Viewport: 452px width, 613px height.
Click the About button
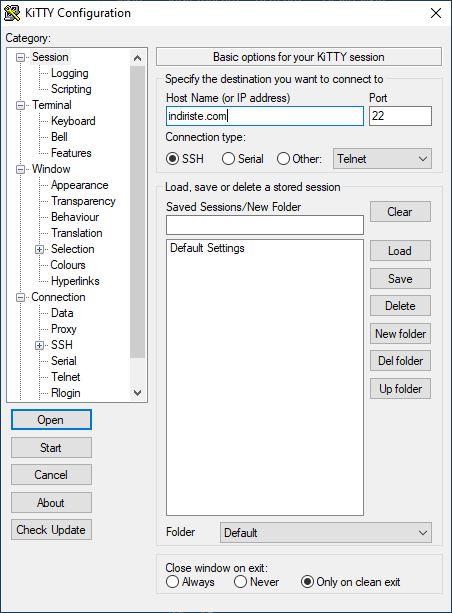tap(51, 503)
